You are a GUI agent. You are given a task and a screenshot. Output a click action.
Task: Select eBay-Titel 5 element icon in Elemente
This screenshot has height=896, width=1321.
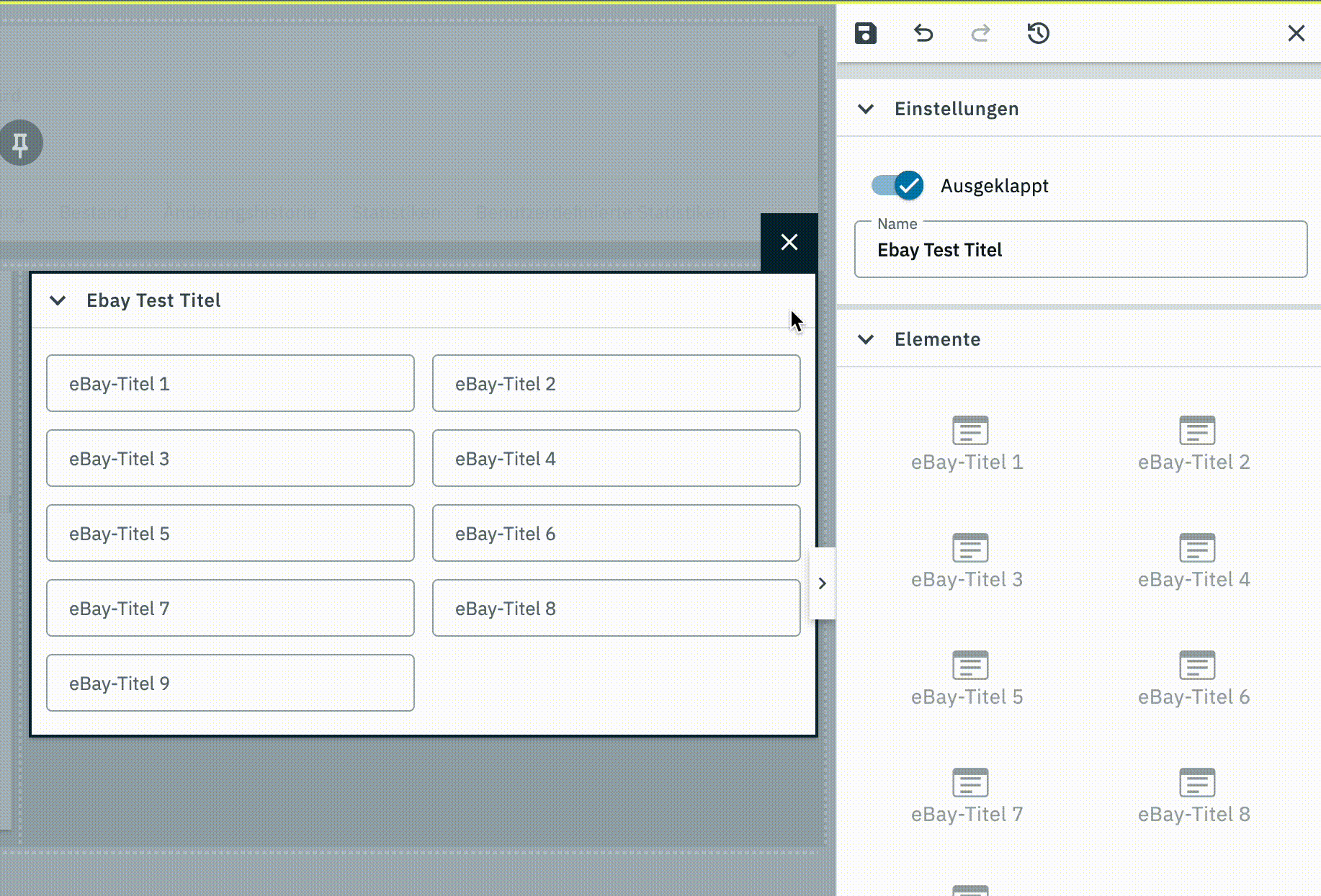[x=970, y=666]
